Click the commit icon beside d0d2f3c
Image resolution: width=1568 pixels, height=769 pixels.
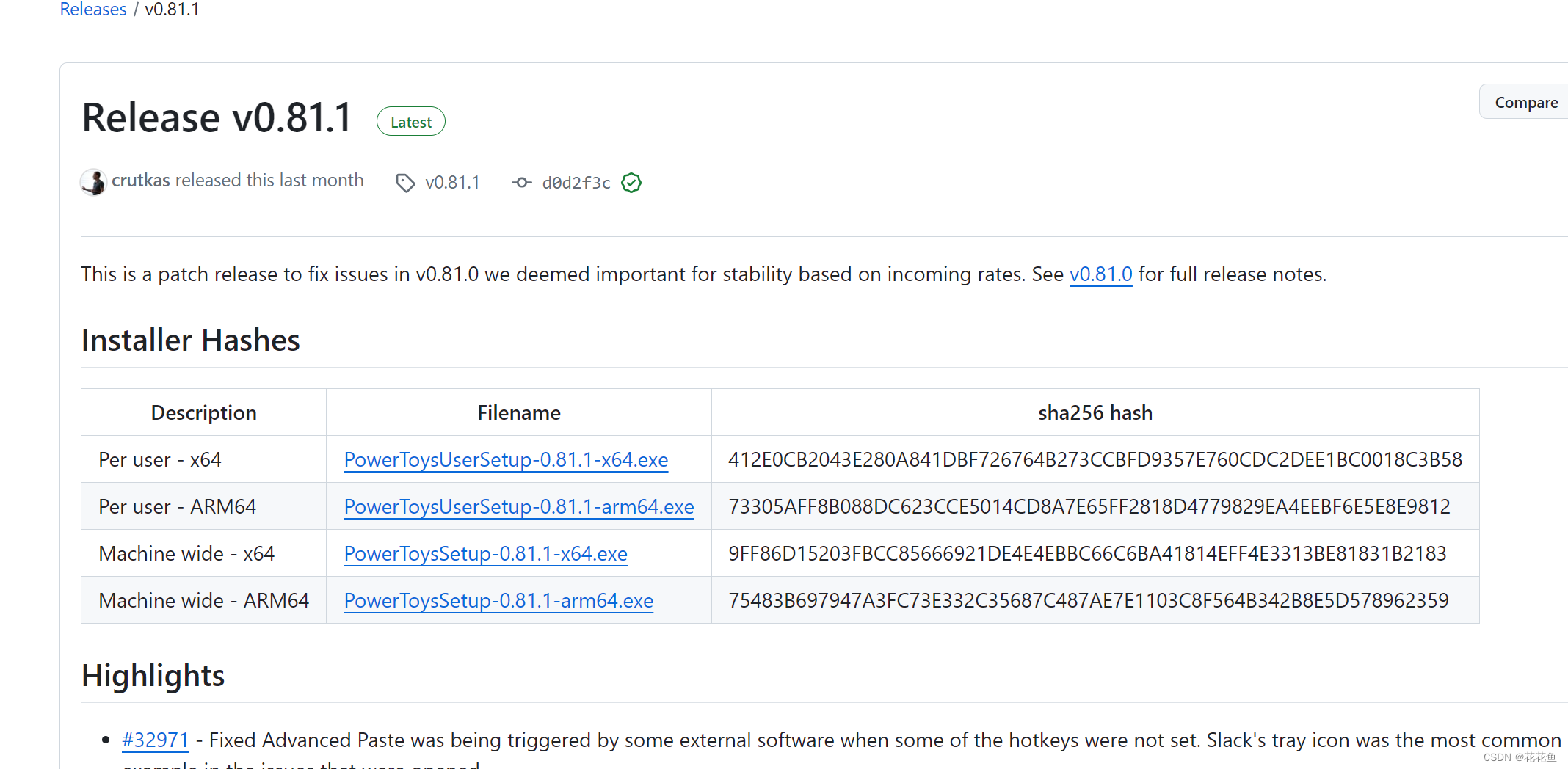522,183
